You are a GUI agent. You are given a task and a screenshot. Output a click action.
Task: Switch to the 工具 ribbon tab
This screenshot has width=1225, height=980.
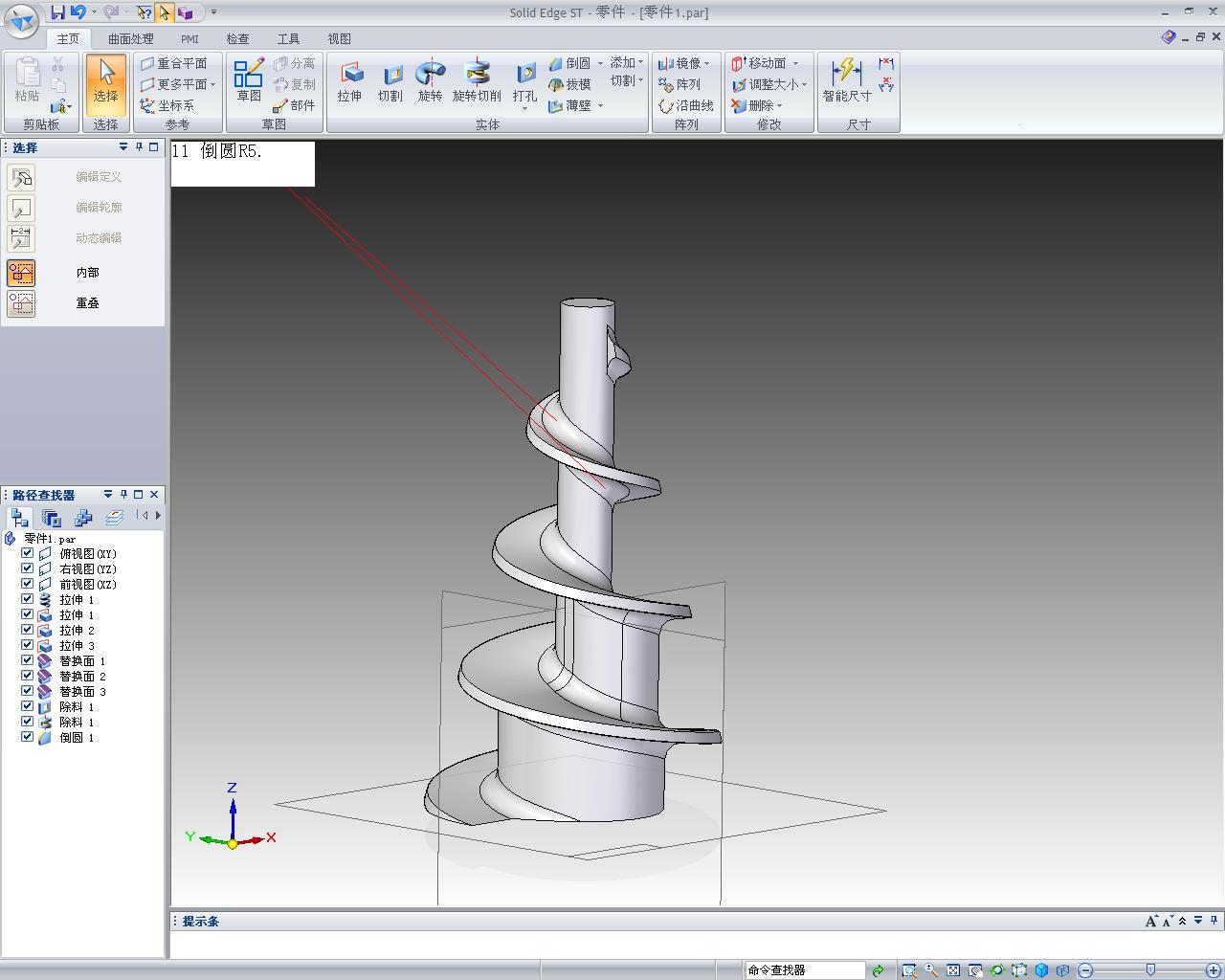pos(288,39)
